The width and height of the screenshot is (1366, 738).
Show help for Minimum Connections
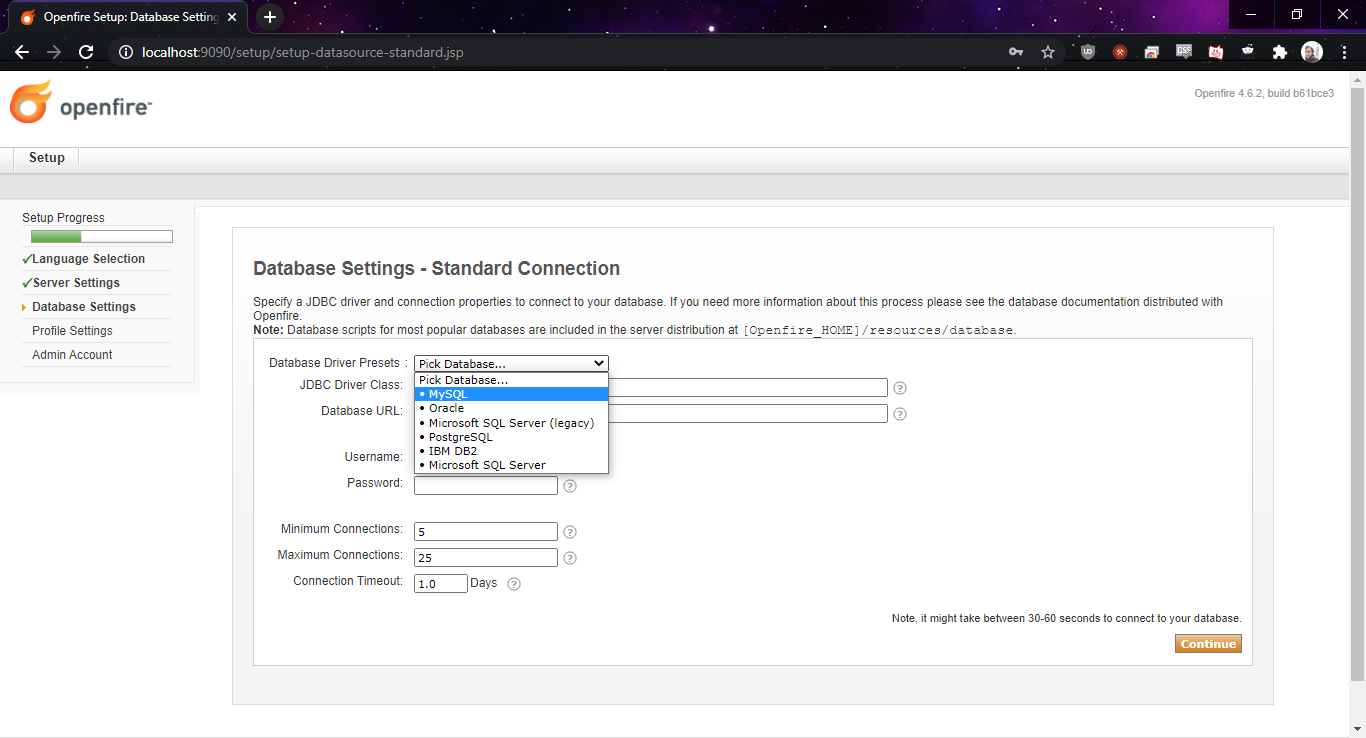pos(570,532)
